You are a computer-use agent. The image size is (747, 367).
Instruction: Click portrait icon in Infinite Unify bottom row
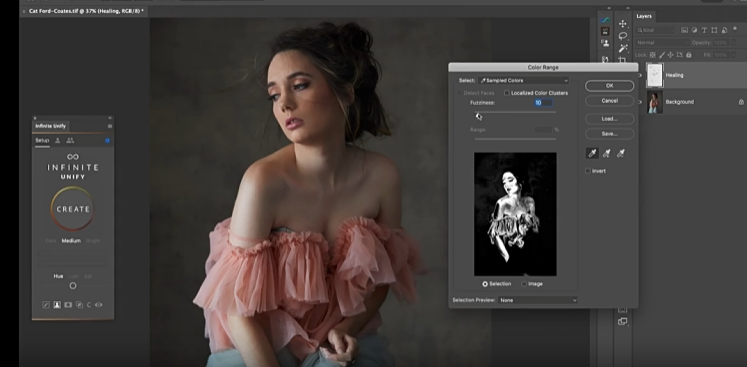tap(57, 305)
